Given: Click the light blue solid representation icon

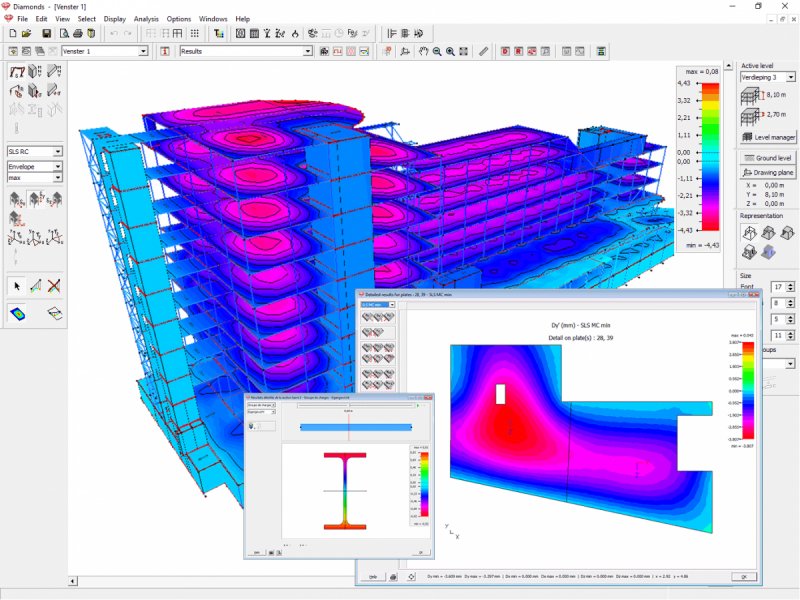Looking at the screenshot, I should [x=768, y=252].
